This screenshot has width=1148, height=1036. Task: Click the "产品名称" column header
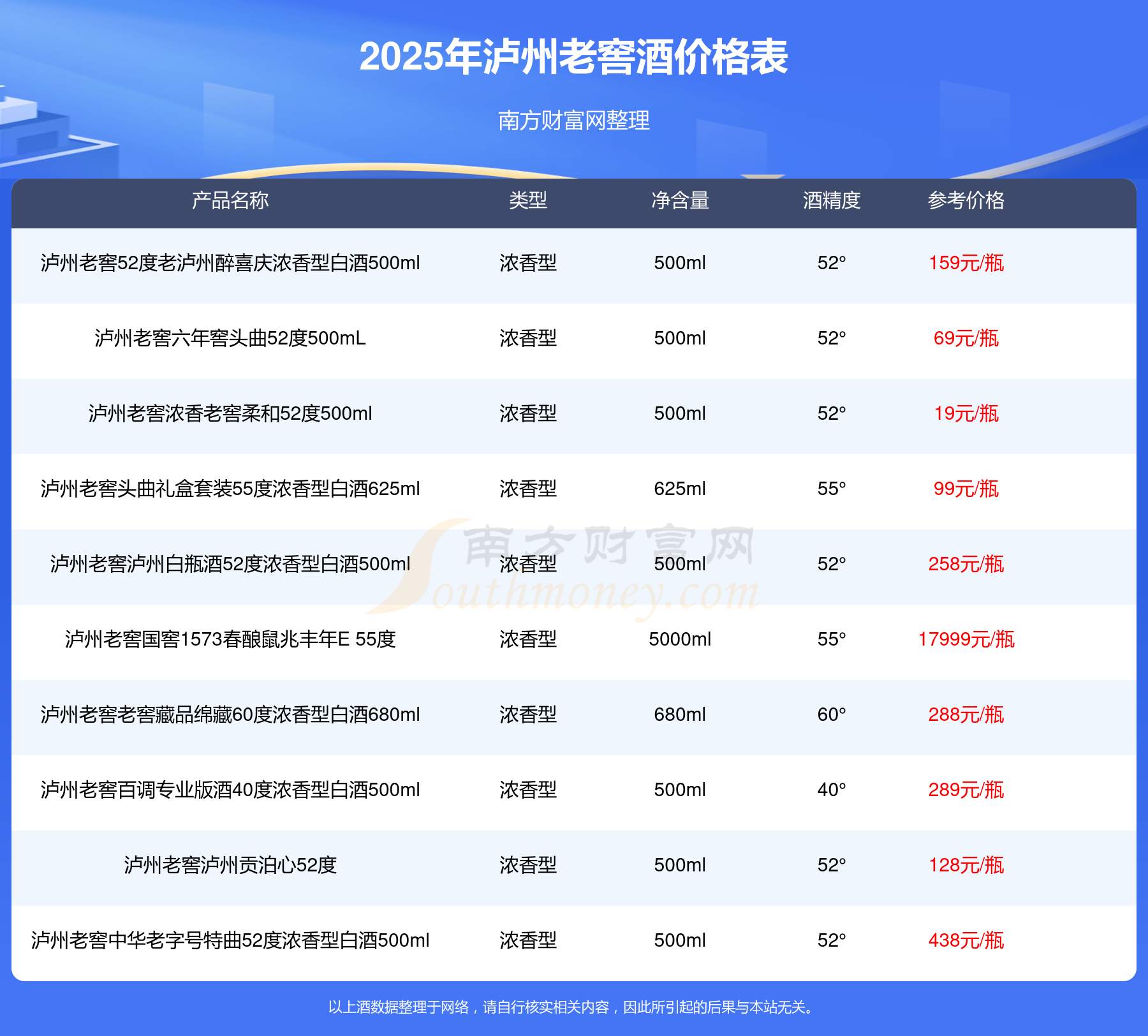click(230, 200)
